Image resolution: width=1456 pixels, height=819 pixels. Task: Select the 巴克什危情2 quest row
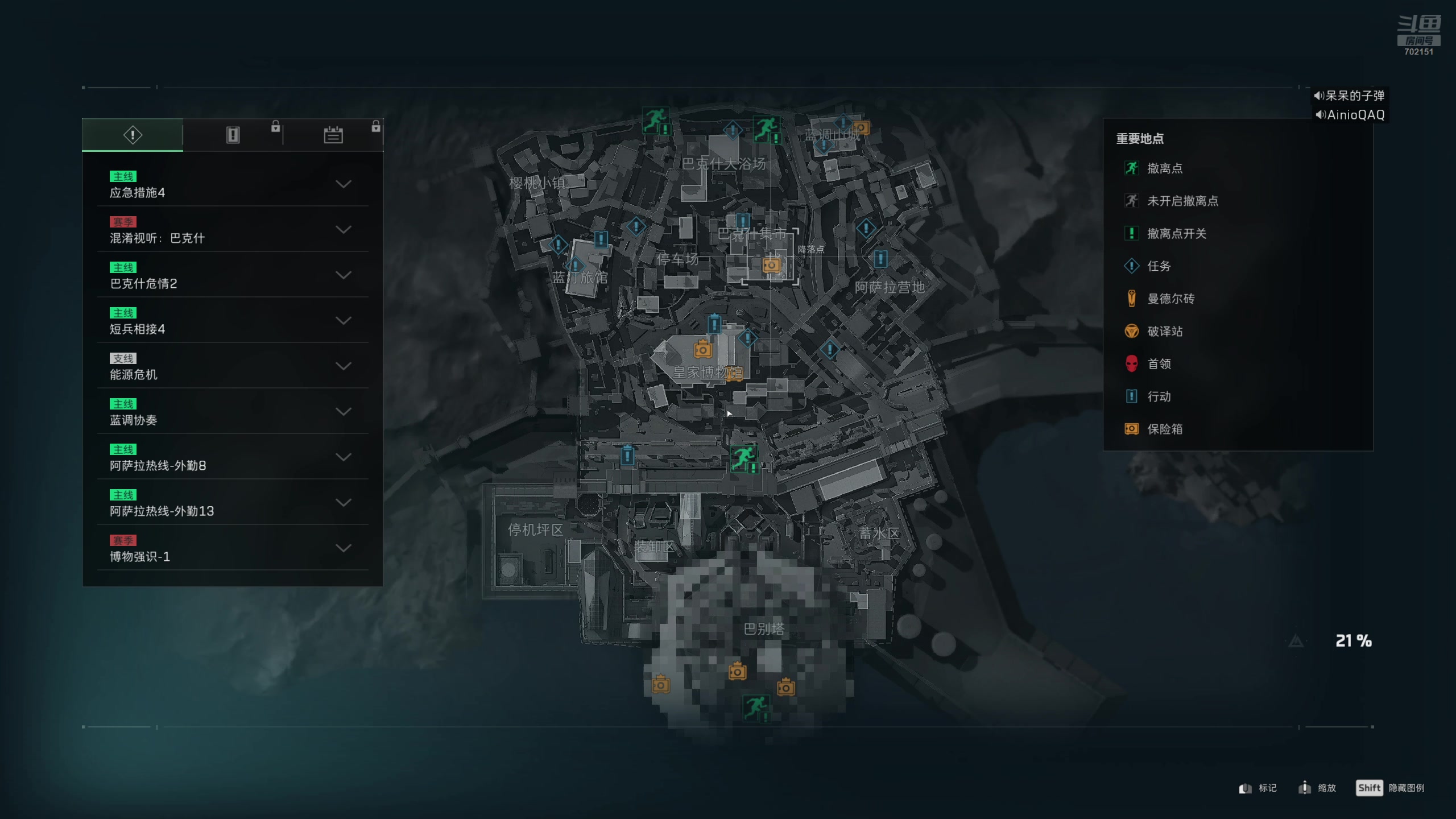233,275
